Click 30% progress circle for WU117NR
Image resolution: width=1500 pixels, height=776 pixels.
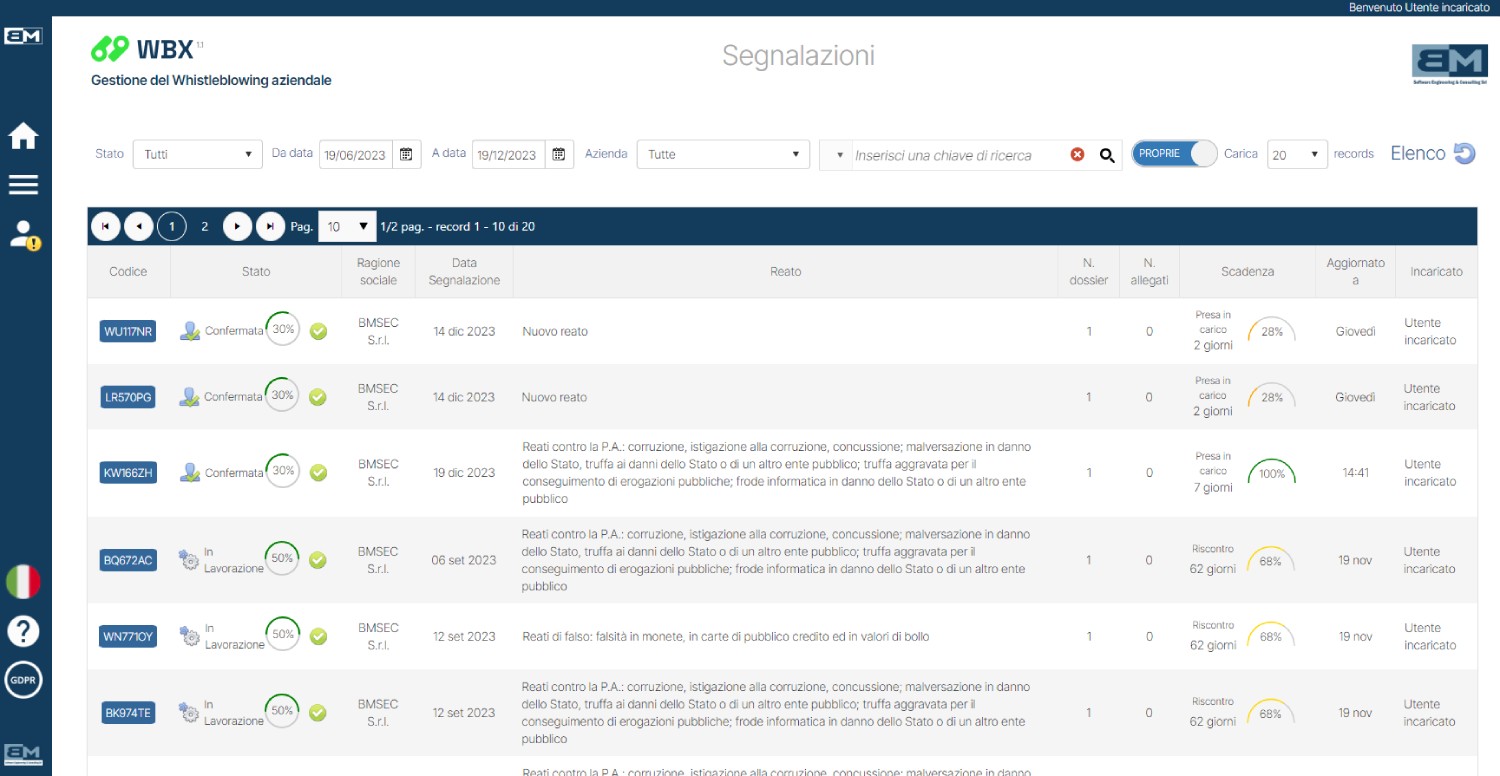[x=283, y=329]
